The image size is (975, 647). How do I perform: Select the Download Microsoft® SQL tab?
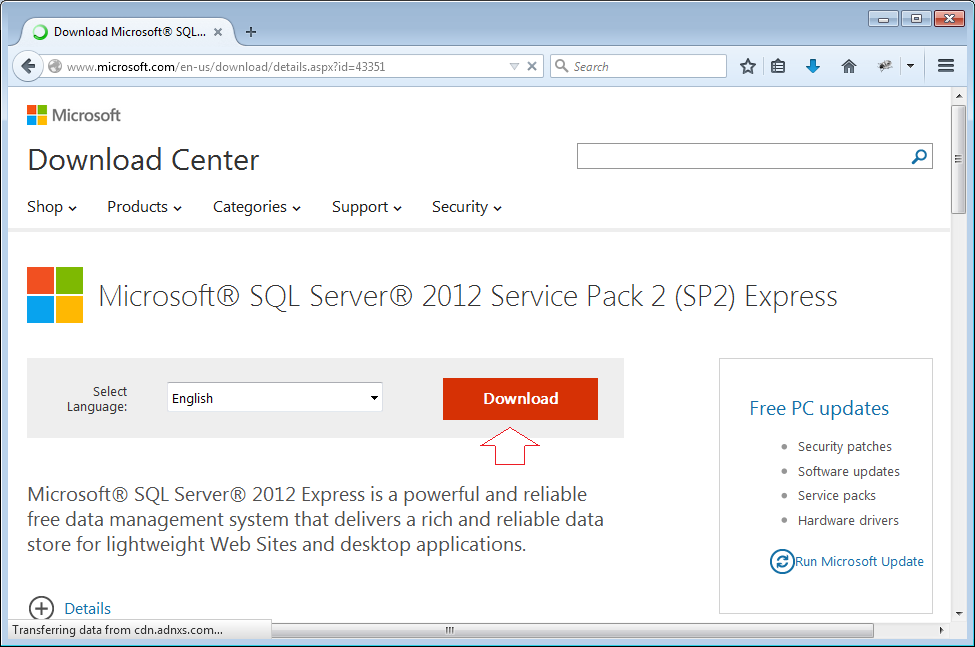coord(129,32)
